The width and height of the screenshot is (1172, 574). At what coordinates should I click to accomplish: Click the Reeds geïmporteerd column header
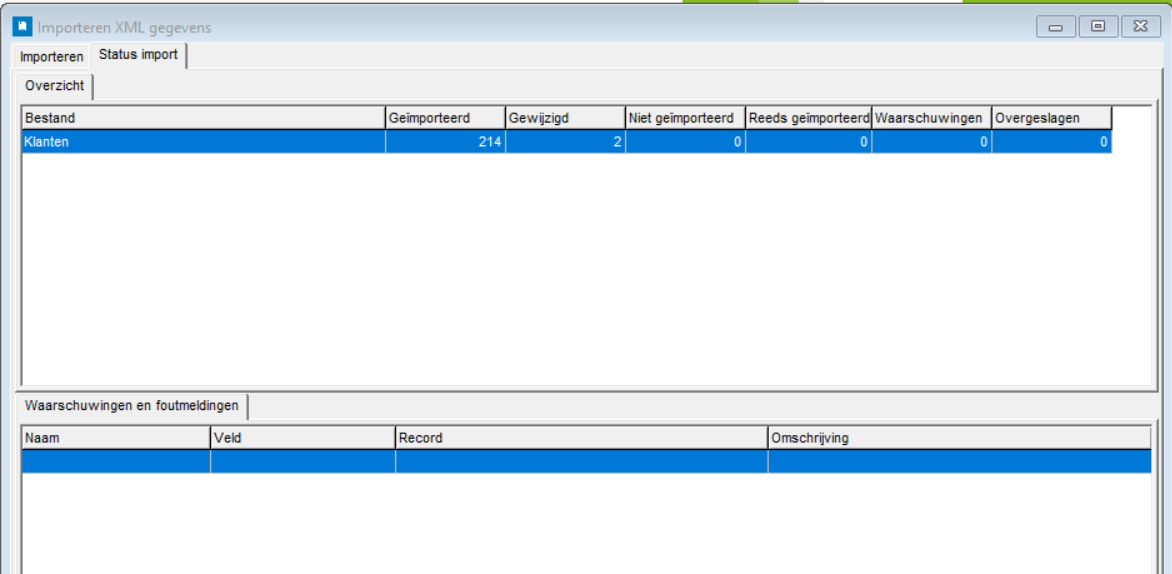click(x=808, y=118)
